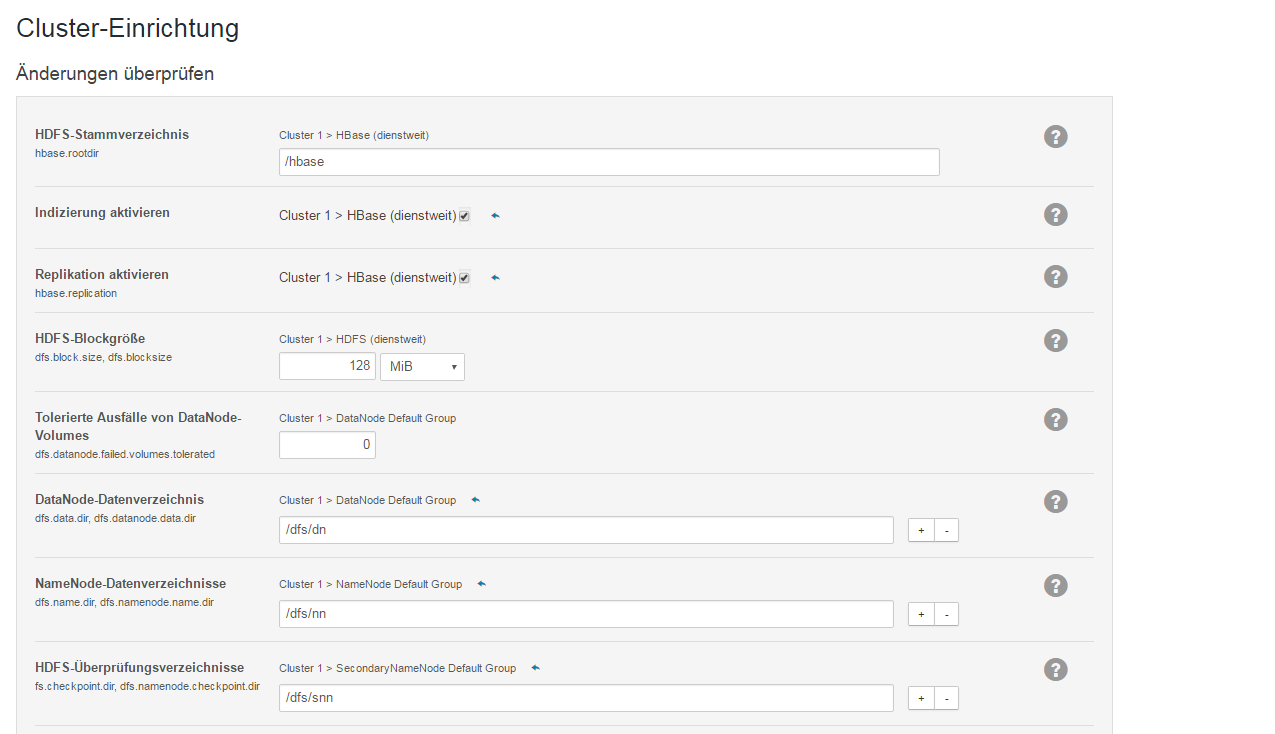Click the tolerated volume failures field
1275x734 pixels.
point(327,445)
